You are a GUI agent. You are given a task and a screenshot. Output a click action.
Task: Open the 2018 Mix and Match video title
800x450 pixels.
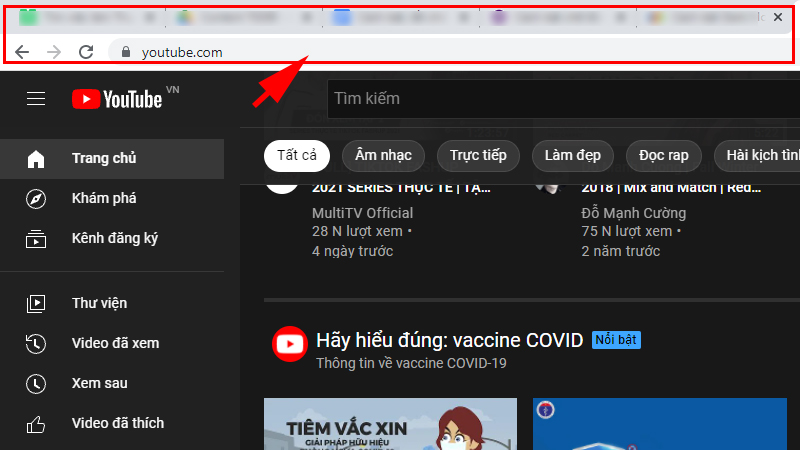pyautogui.click(x=671, y=188)
